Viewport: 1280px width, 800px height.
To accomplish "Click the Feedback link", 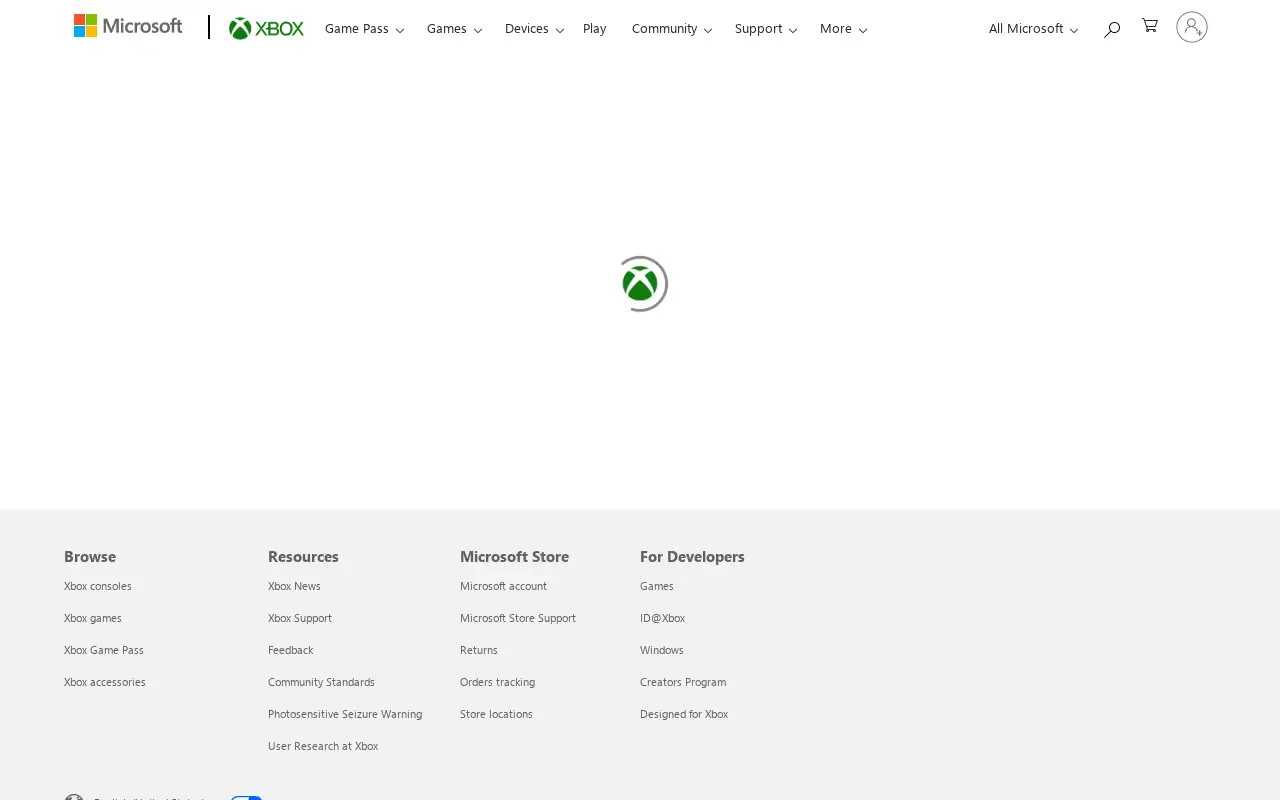I will (291, 650).
